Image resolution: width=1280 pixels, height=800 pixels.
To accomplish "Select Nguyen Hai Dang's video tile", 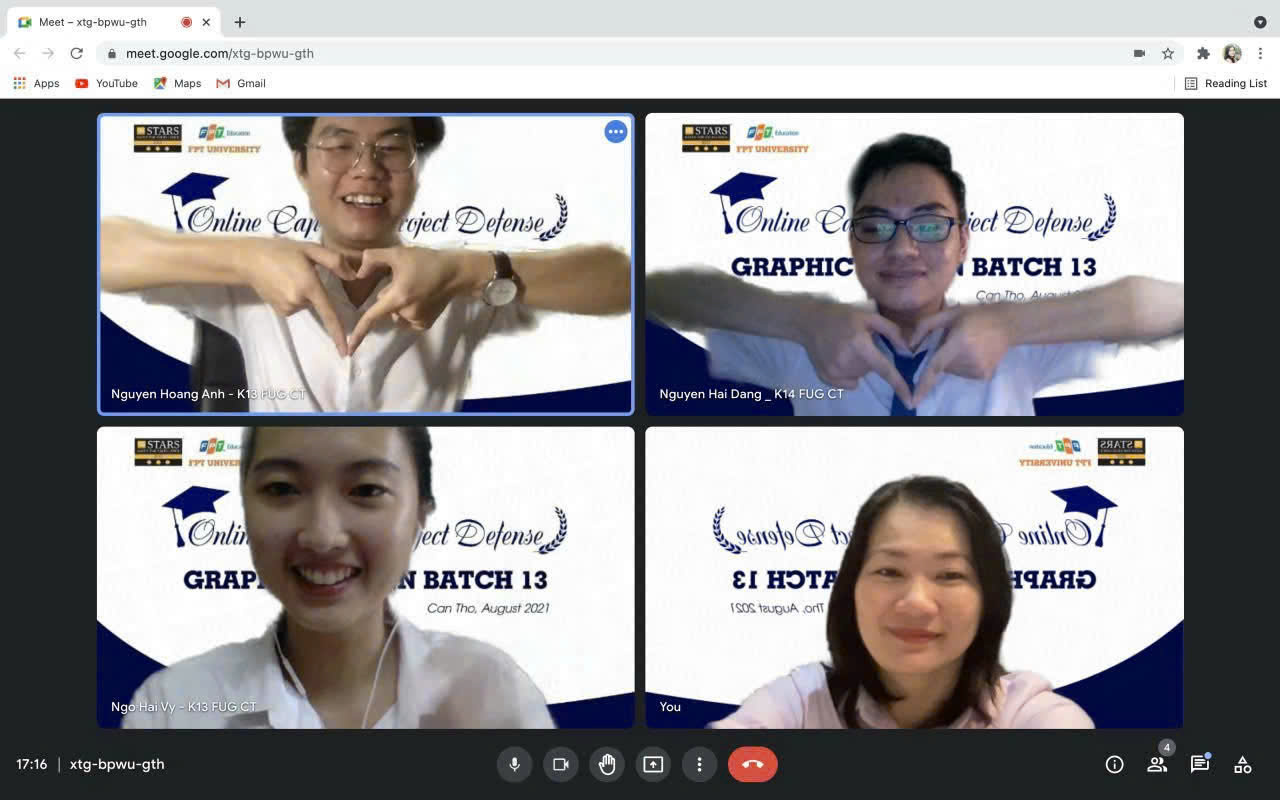I will pos(914,264).
